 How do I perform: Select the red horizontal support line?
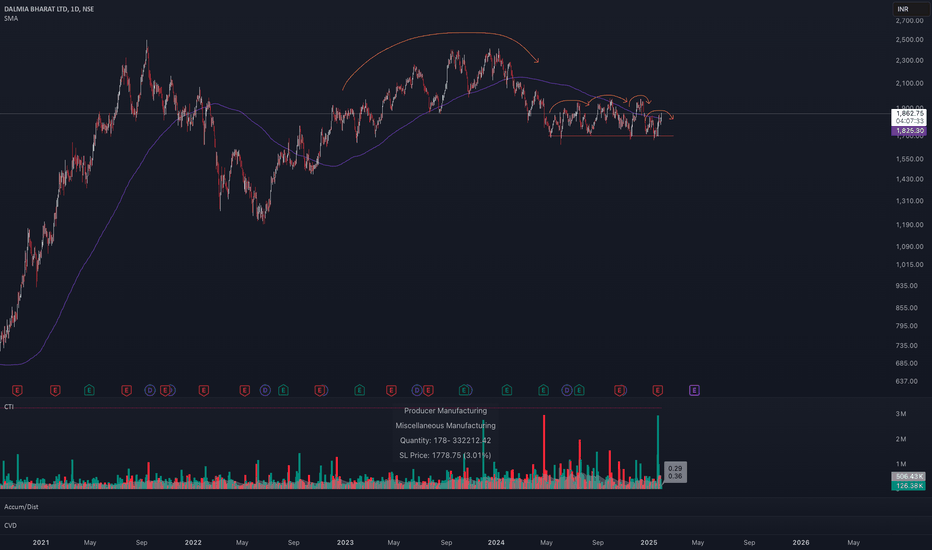click(x=616, y=136)
